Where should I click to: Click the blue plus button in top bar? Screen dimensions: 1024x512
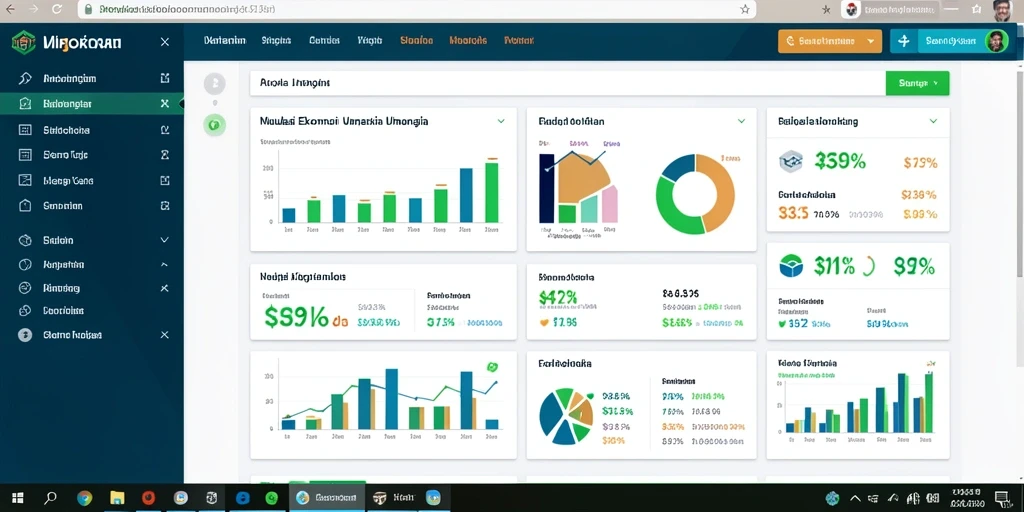904,41
